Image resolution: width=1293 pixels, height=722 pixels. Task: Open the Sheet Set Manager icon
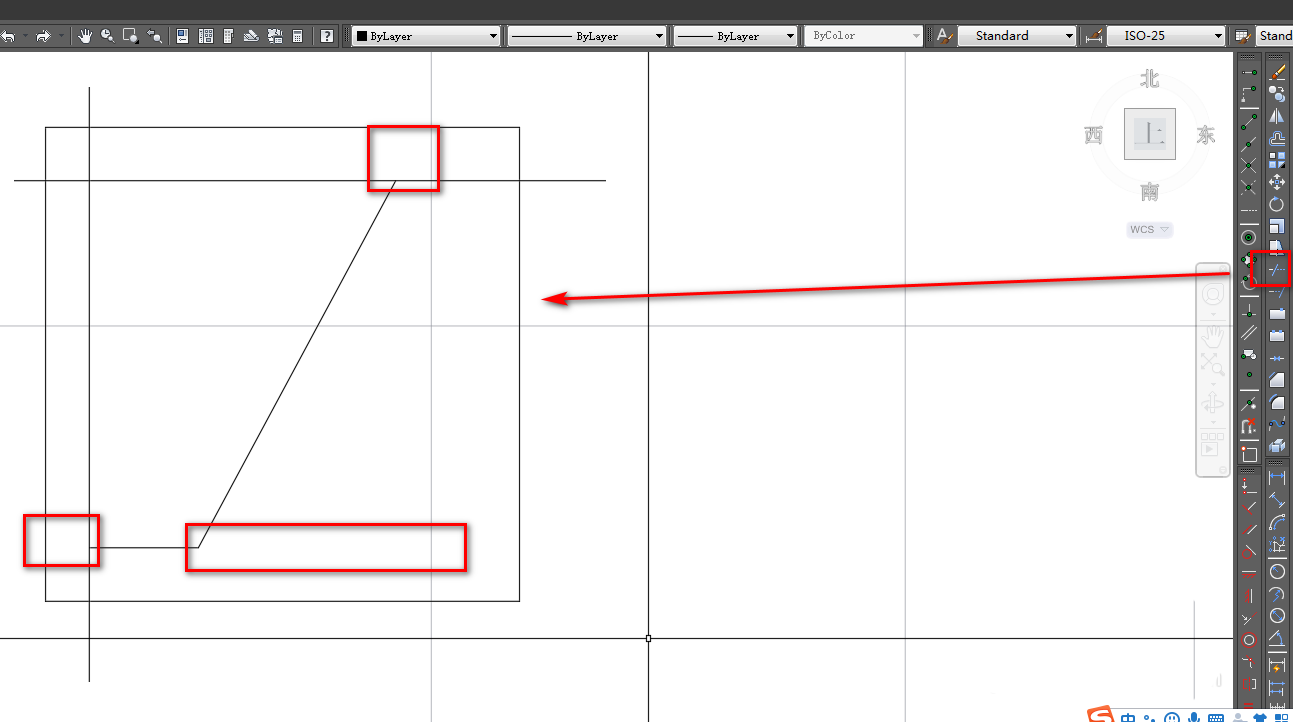251,36
